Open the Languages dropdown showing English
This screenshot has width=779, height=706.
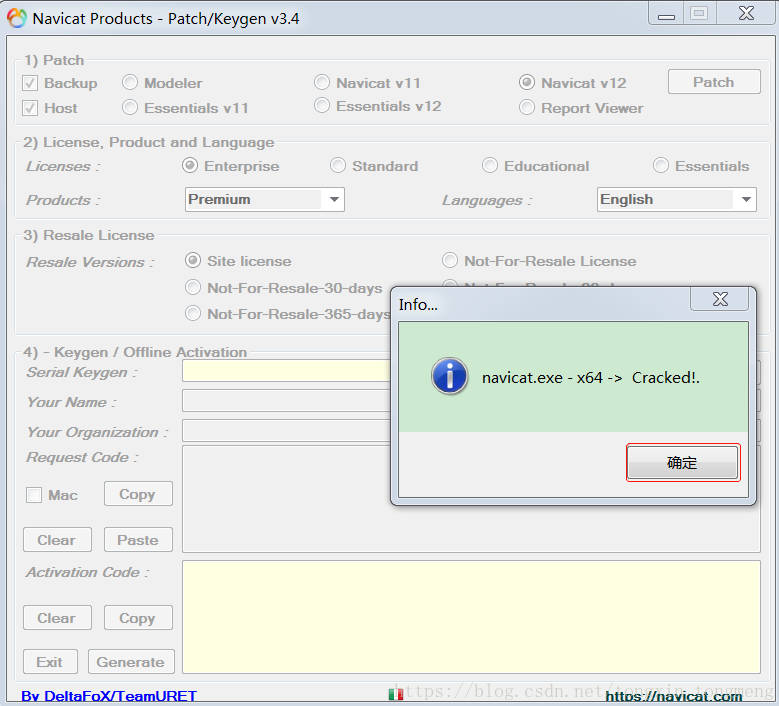coord(677,199)
